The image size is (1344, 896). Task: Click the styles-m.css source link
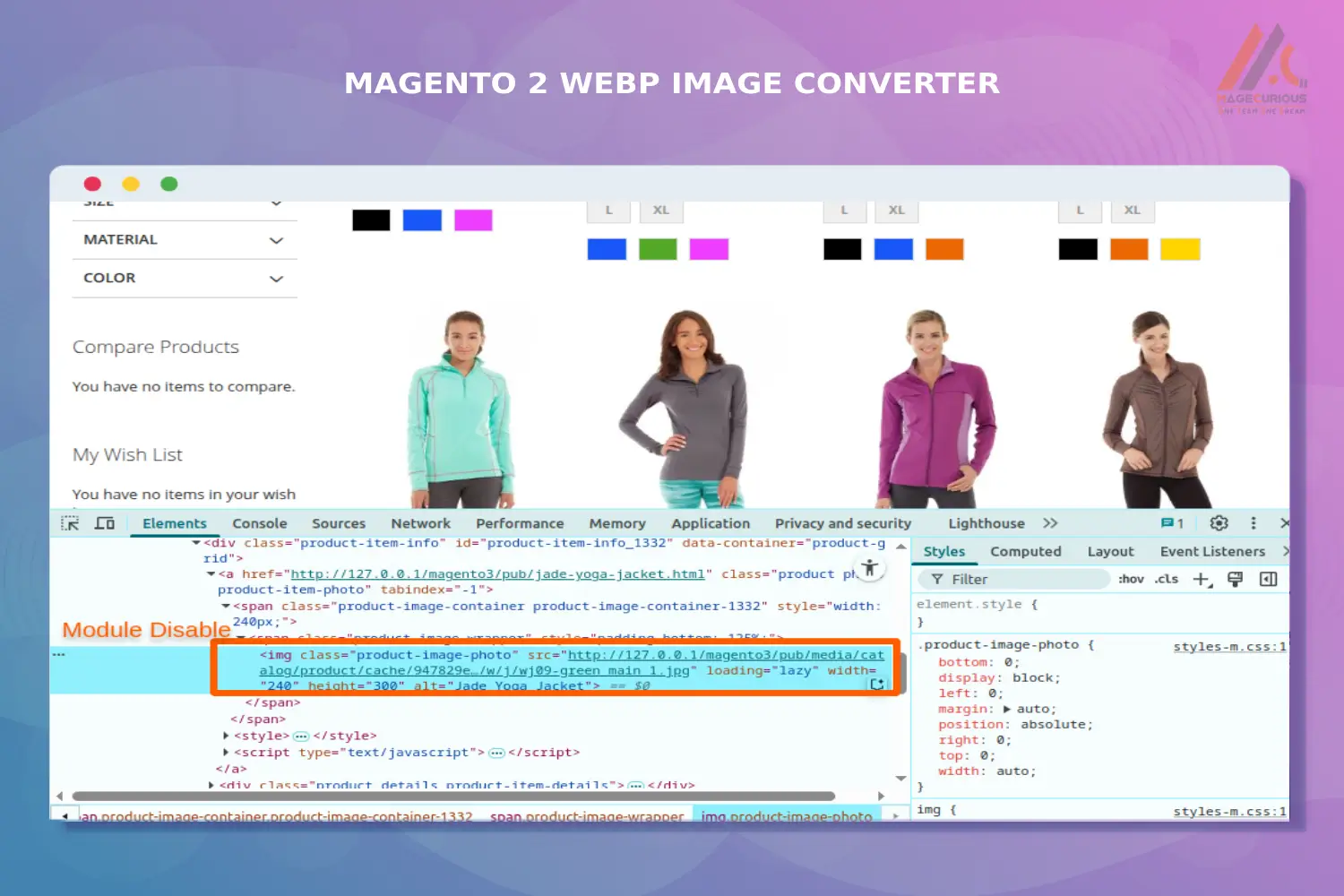coord(1226,645)
